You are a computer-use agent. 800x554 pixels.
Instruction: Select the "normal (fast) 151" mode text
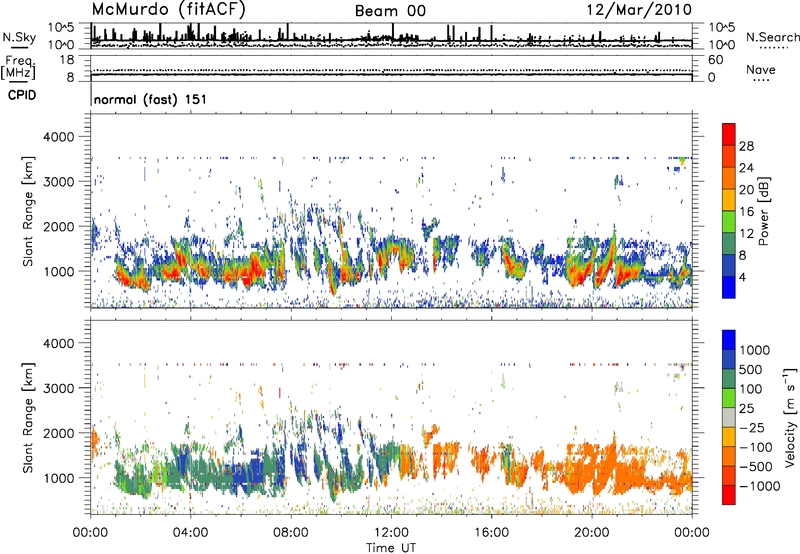150,99
